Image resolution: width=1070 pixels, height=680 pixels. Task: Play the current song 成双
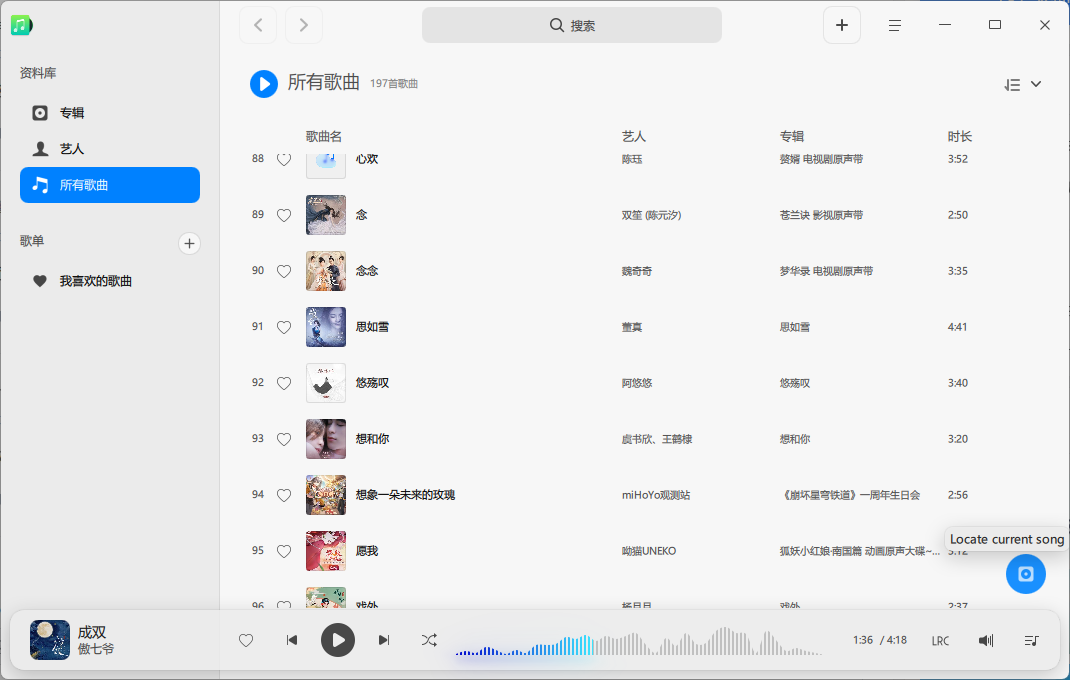pos(338,640)
